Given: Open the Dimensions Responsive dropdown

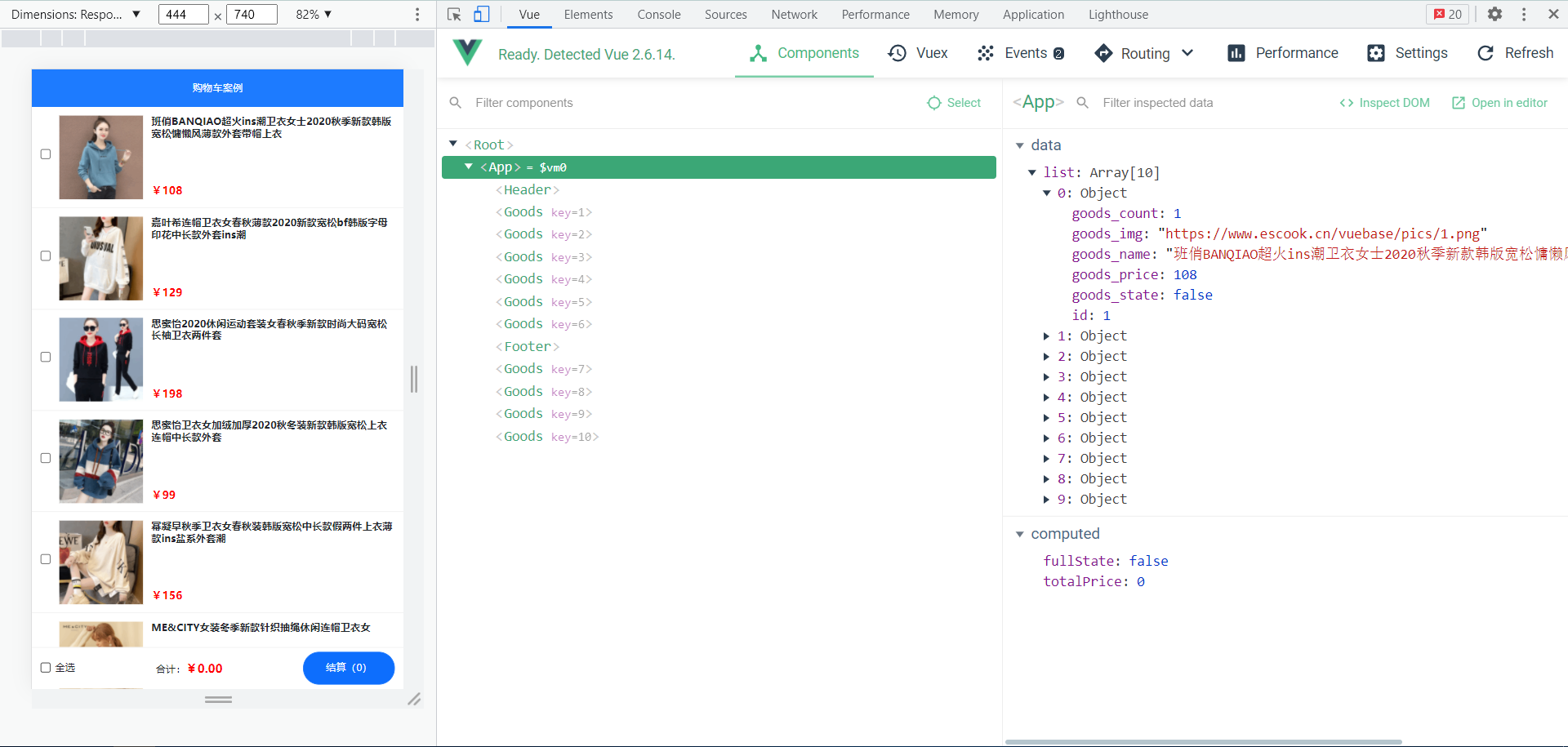Looking at the screenshot, I should [76, 15].
